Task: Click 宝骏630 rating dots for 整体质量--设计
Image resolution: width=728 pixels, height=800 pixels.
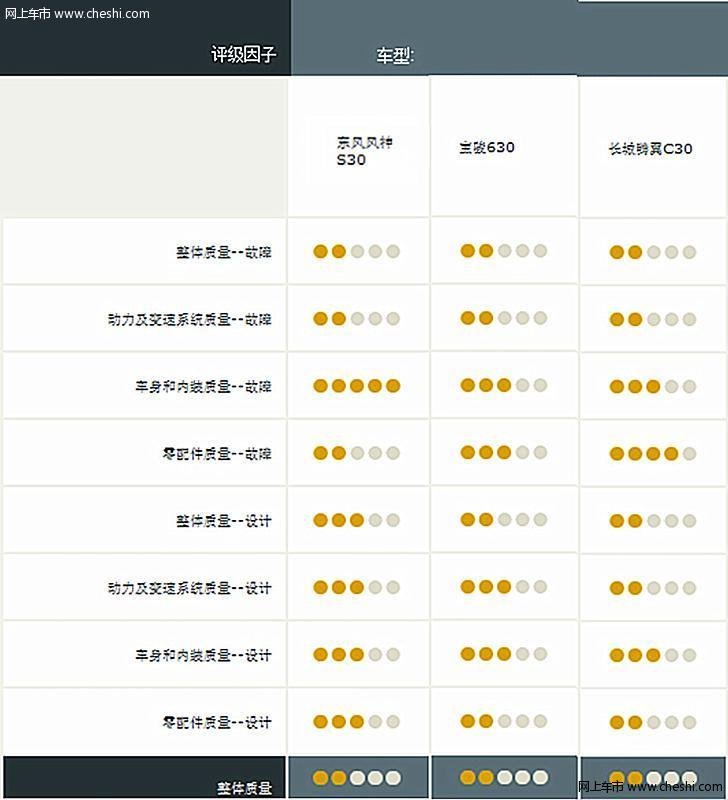Action: [504, 519]
